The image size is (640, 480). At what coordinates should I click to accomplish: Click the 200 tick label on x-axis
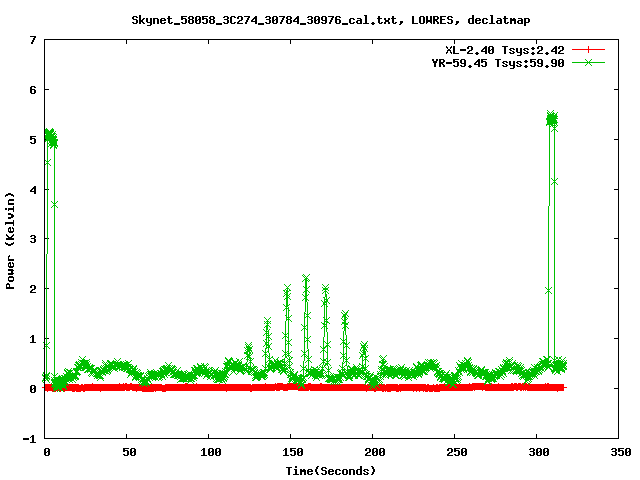point(374,453)
